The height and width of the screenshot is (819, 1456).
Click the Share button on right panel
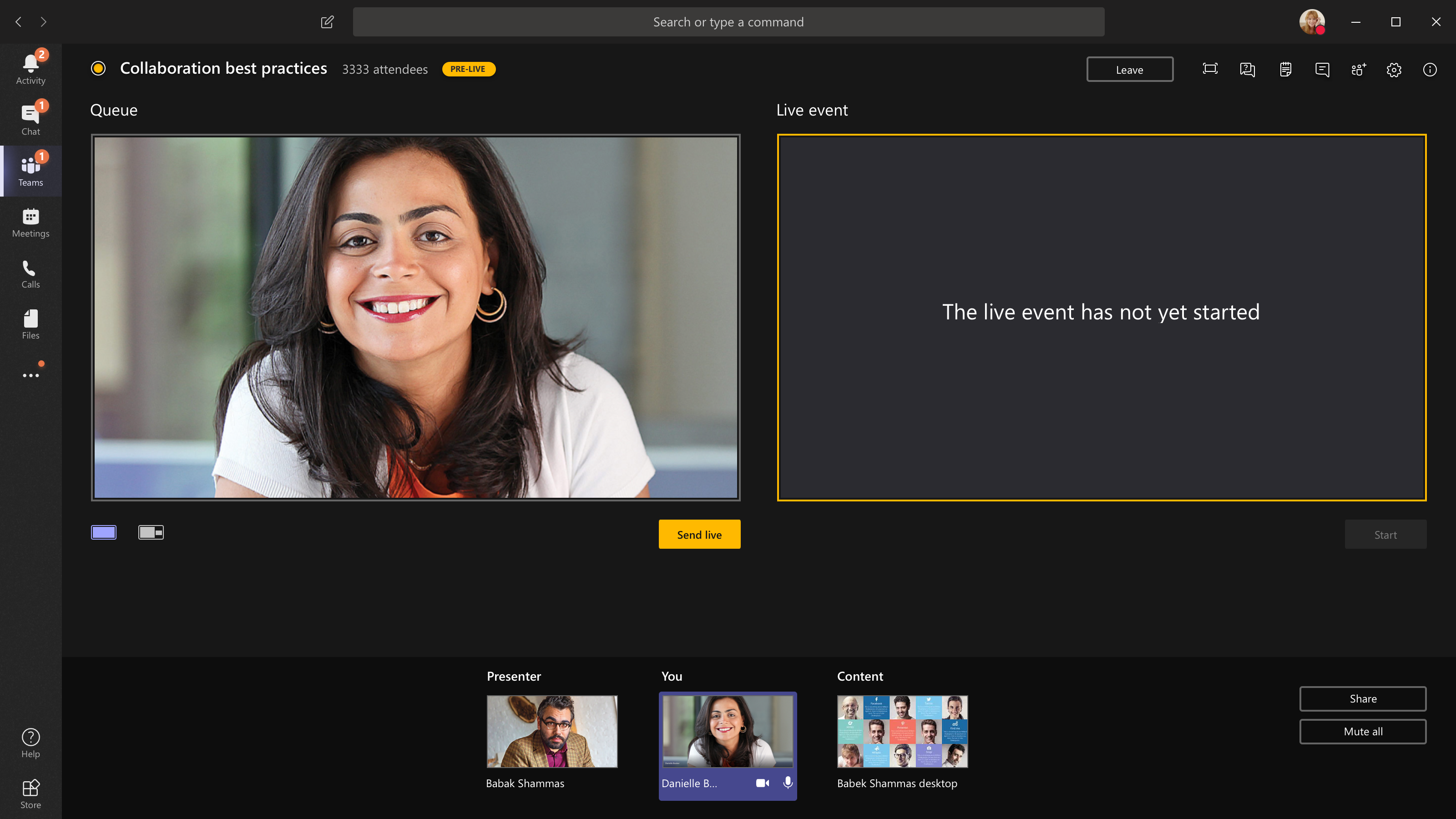[1363, 697]
